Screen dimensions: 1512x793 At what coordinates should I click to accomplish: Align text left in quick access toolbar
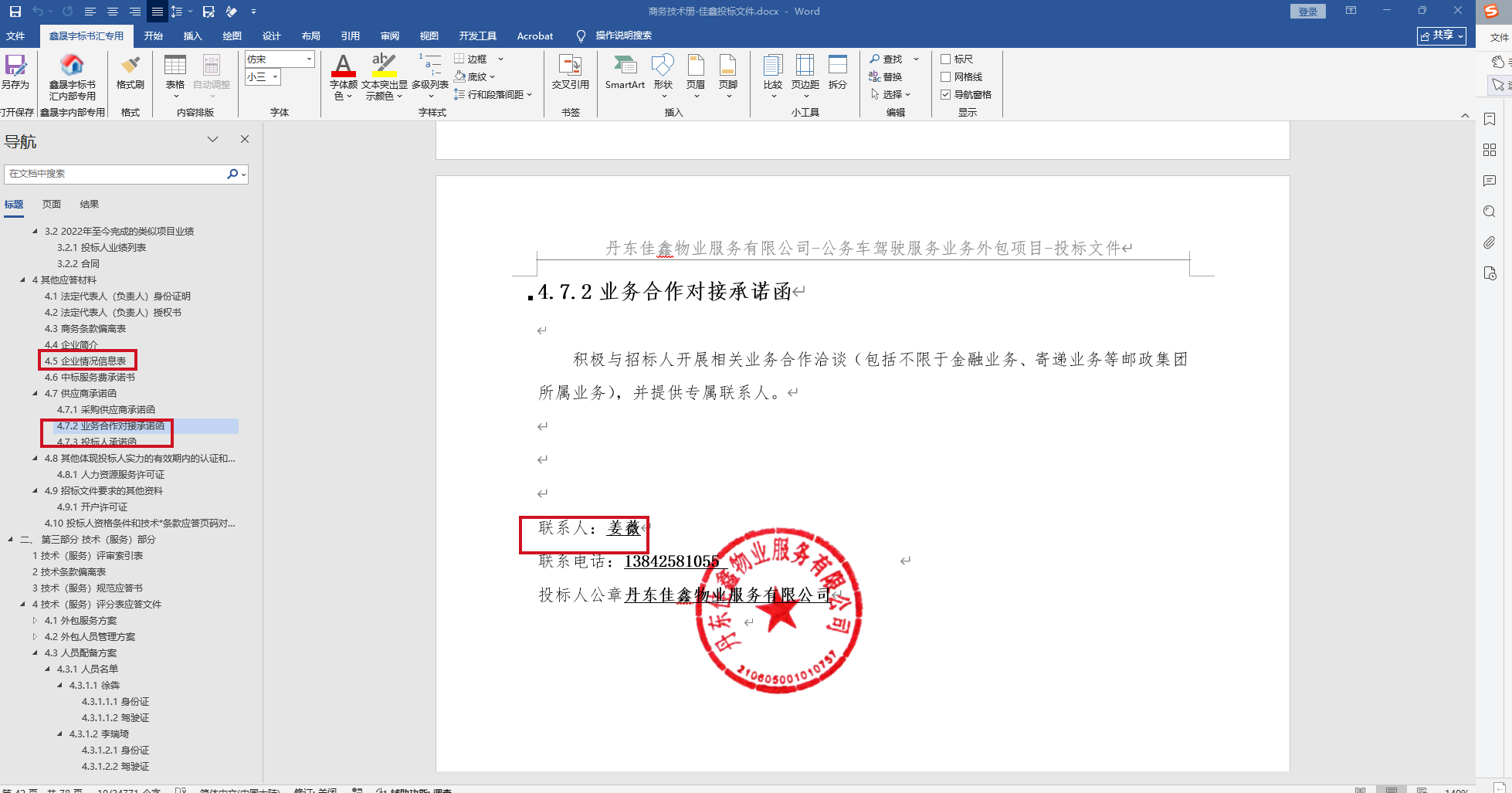click(90, 12)
